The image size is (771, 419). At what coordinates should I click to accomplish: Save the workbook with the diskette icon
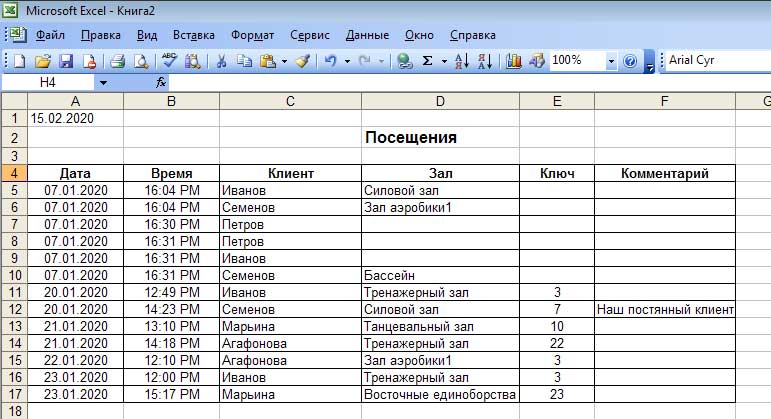(x=66, y=61)
